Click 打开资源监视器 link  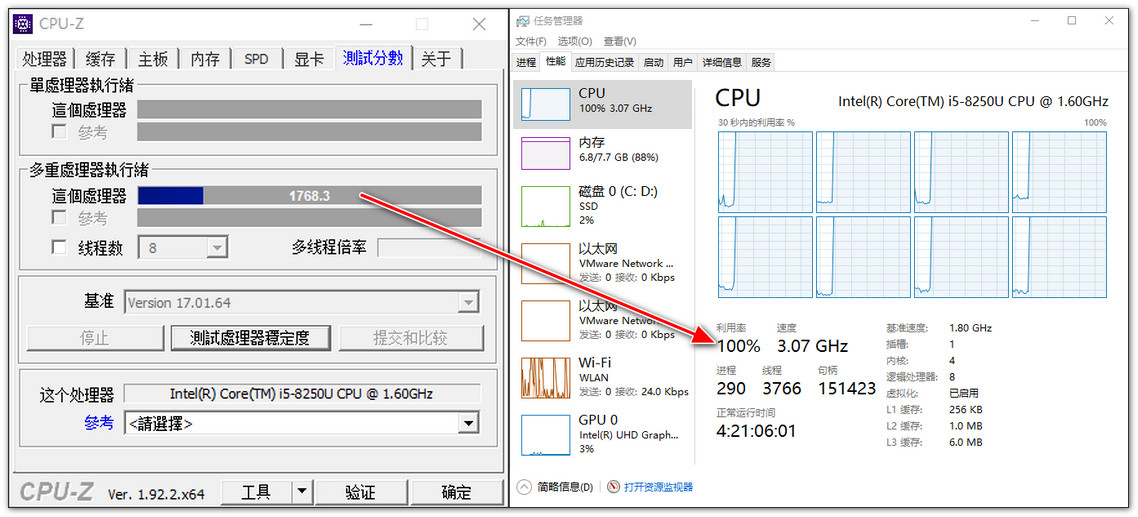point(659,487)
